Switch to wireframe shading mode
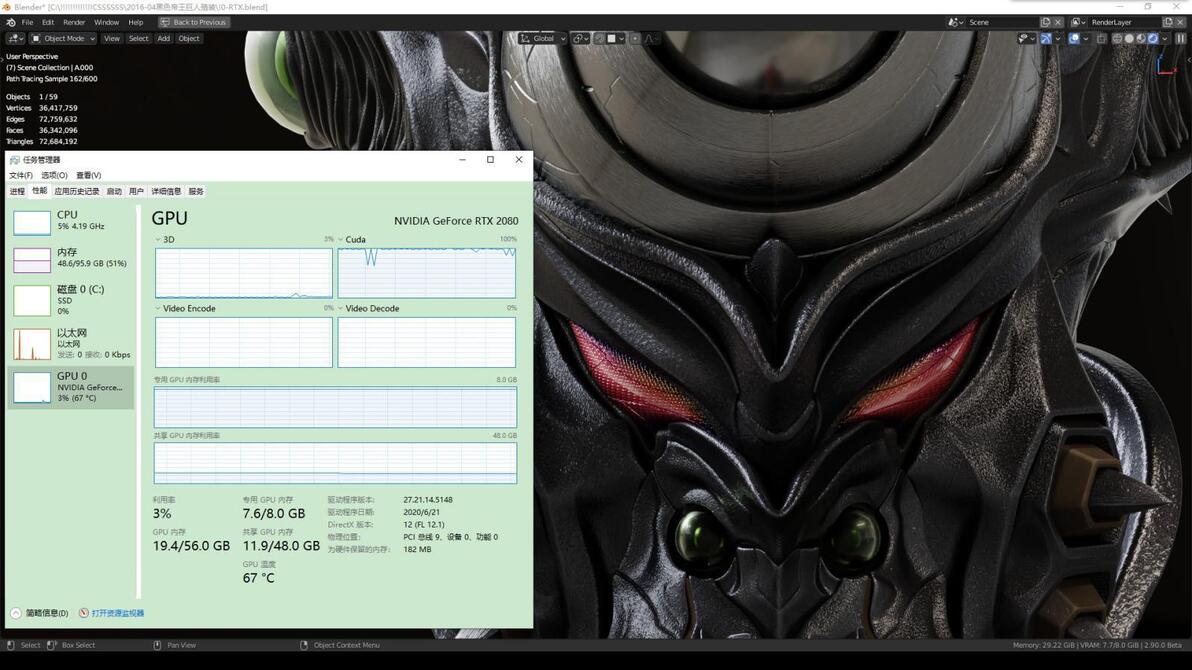The width and height of the screenshot is (1192, 670). click(x=1117, y=38)
